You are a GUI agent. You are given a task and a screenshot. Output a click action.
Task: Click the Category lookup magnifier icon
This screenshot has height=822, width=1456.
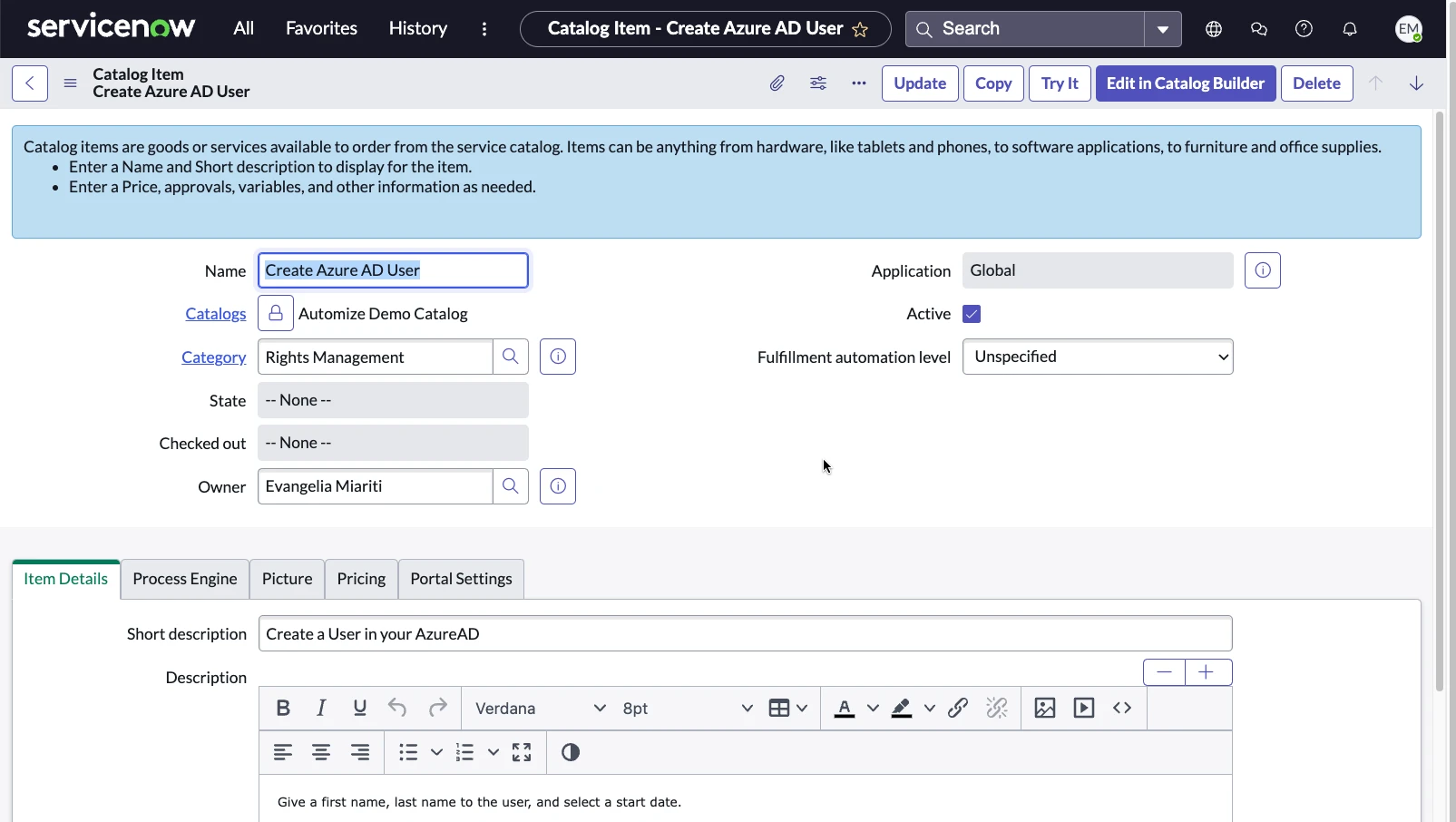(x=511, y=357)
